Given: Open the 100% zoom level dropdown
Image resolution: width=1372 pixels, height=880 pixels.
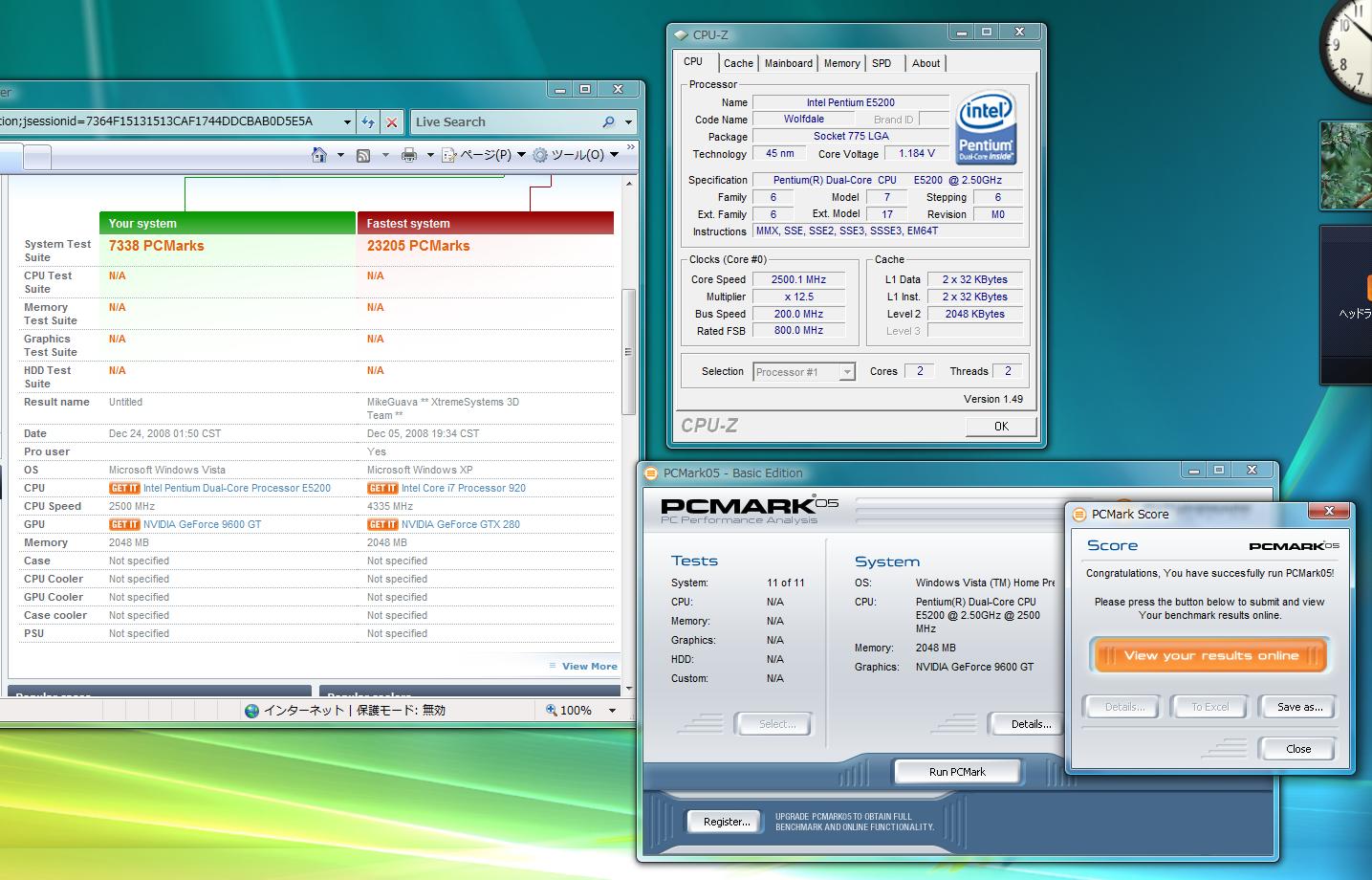Looking at the screenshot, I should 612,711.
